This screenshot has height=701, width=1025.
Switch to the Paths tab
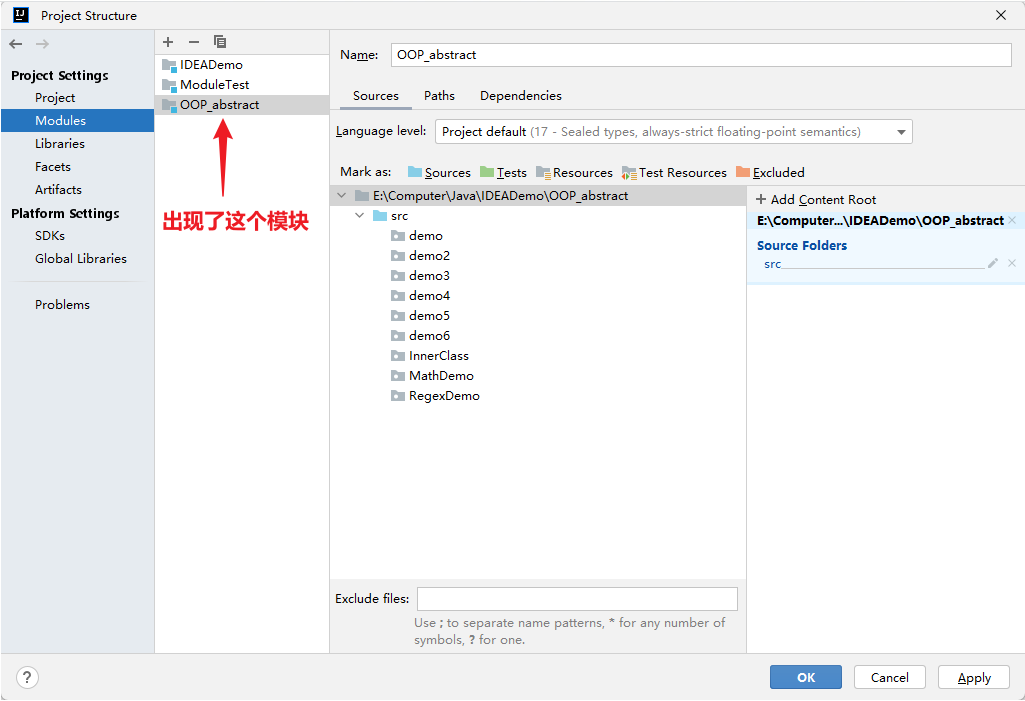click(439, 95)
